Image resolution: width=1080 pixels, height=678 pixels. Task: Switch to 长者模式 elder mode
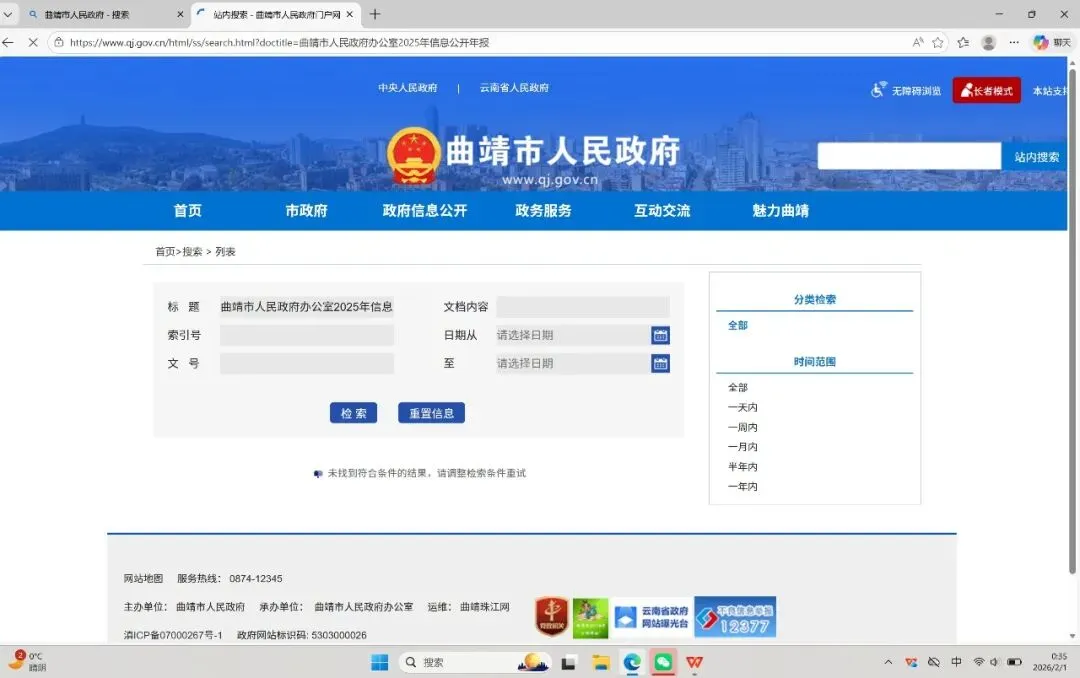[986, 90]
